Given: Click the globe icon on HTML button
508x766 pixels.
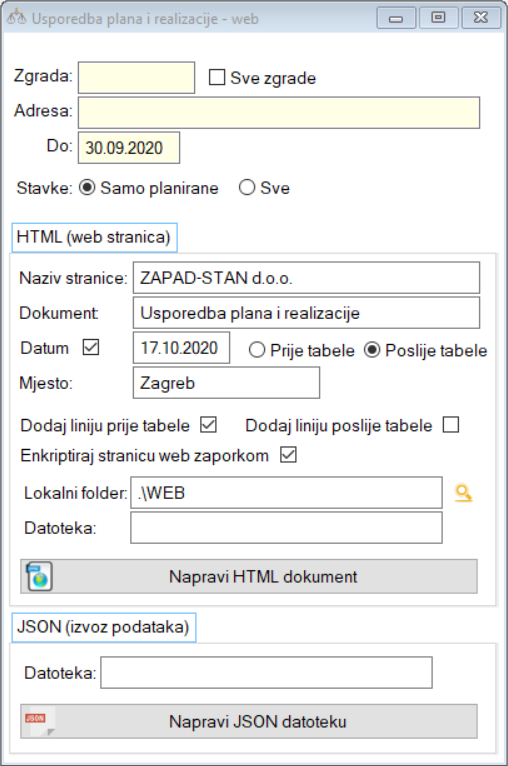Looking at the screenshot, I should [x=40, y=577].
